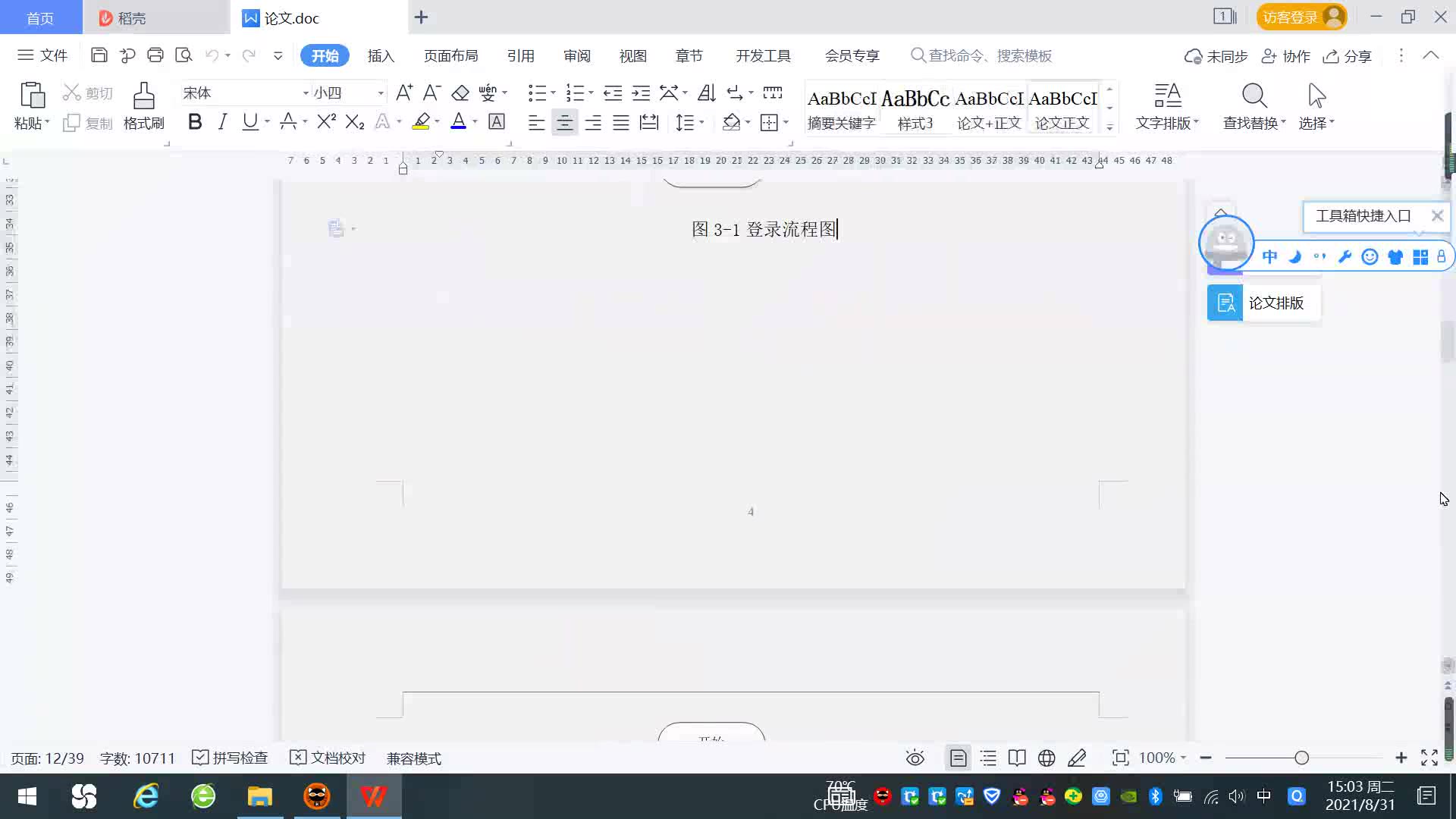This screenshot has height=819, width=1456.
Task: Toggle 拼写检查 spell check in status bar
Action: (230, 758)
